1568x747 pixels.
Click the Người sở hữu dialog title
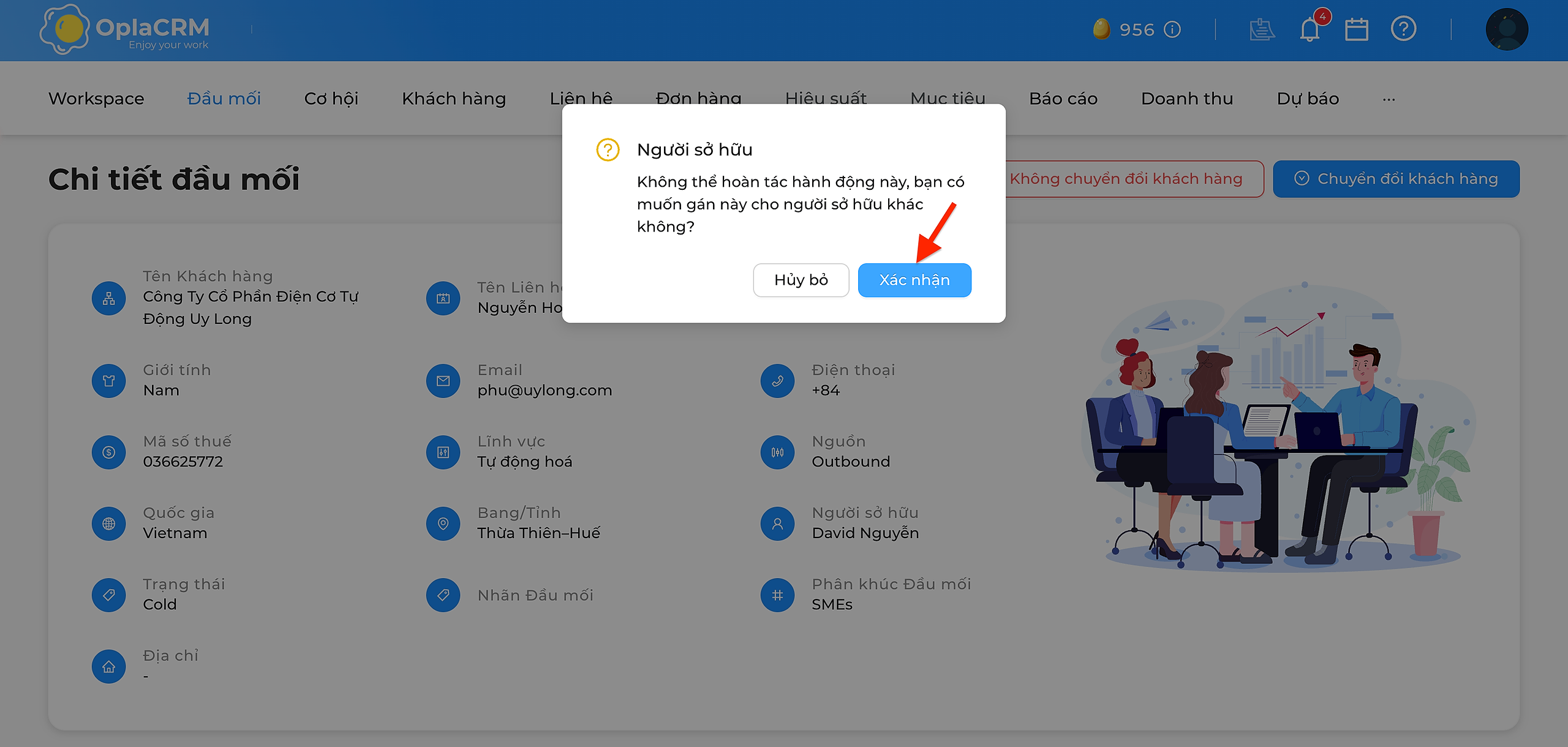[695, 149]
